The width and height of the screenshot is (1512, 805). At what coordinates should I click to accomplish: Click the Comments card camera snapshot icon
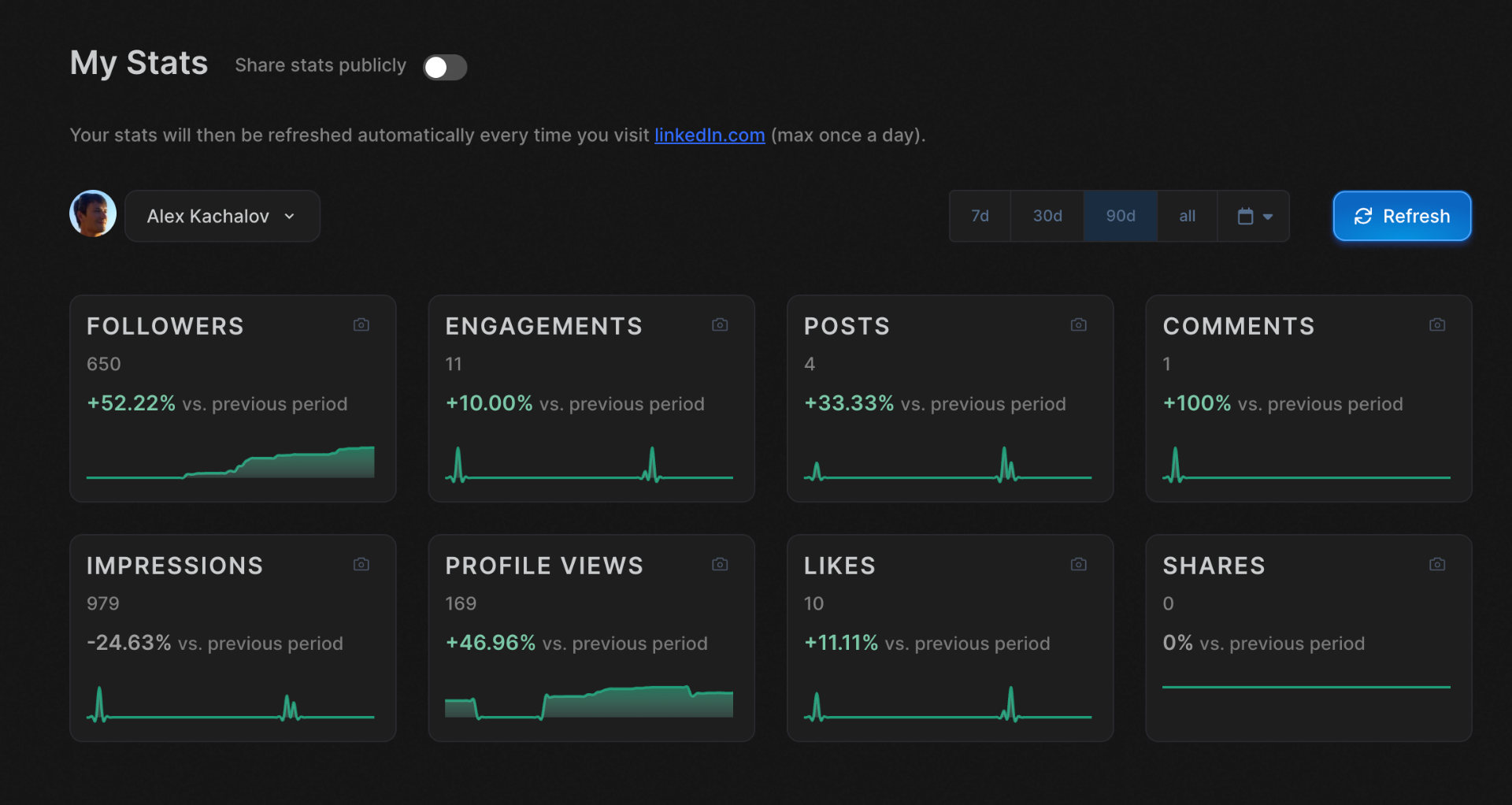tap(1437, 325)
